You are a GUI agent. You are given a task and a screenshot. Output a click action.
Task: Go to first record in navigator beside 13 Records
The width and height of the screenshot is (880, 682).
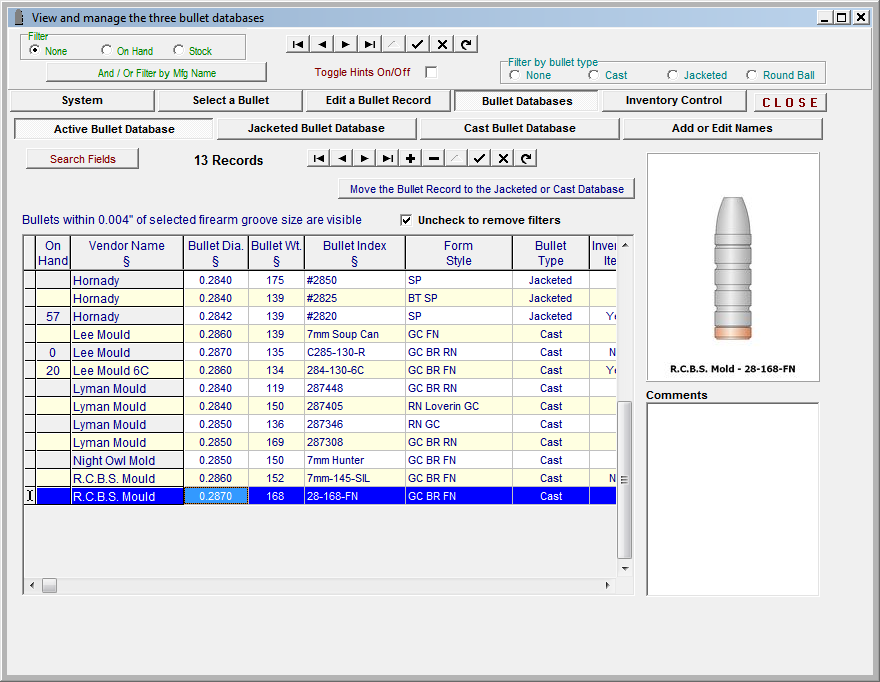[319, 158]
